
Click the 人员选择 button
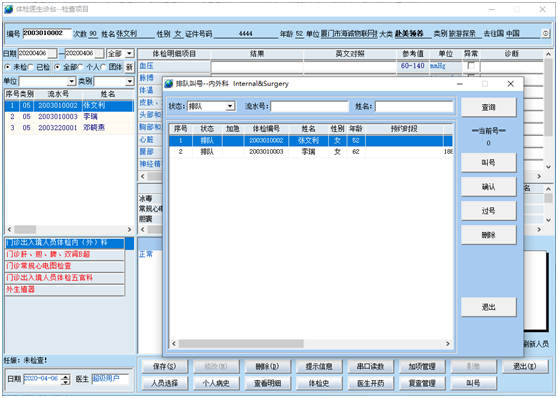pos(164,383)
